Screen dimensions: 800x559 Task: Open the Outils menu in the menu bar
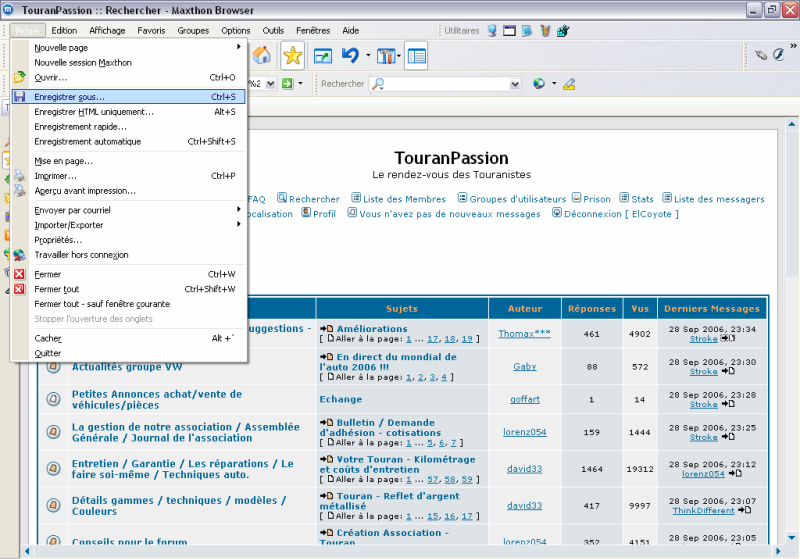(x=273, y=31)
